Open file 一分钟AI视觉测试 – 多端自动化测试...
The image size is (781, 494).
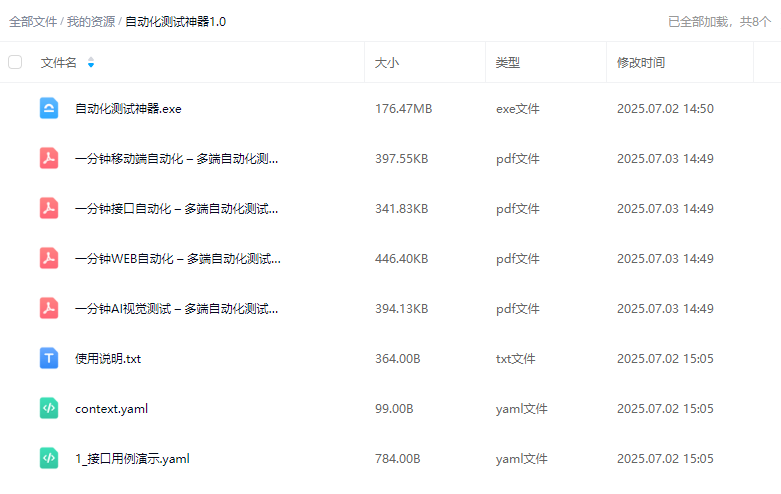pyautogui.click(x=176, y=309)
